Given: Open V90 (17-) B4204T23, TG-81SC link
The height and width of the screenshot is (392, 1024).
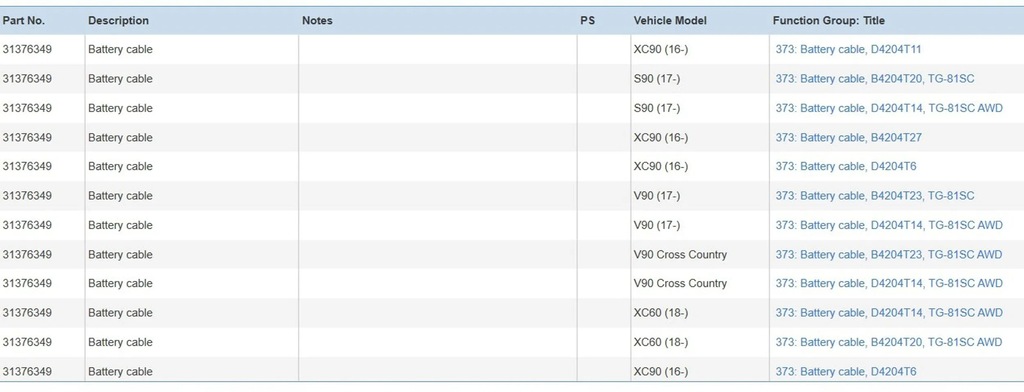Looking at the screenshot, I should pyautogui.click(x=874, y=196).
